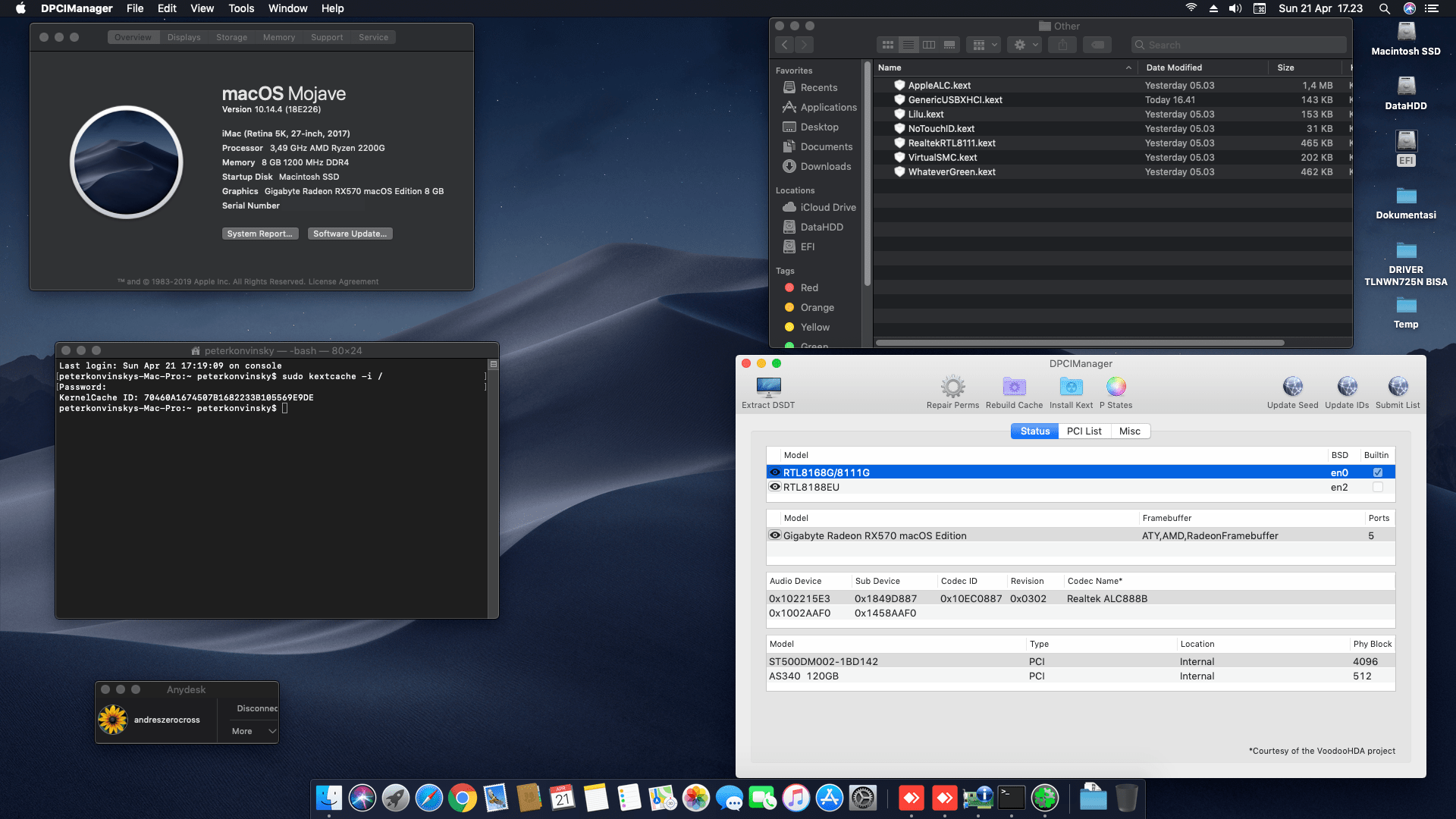The image size is (1456, 819).
Task: Enable the Builtin checkbox for RTL8188EU
Action: point(1377,487)
